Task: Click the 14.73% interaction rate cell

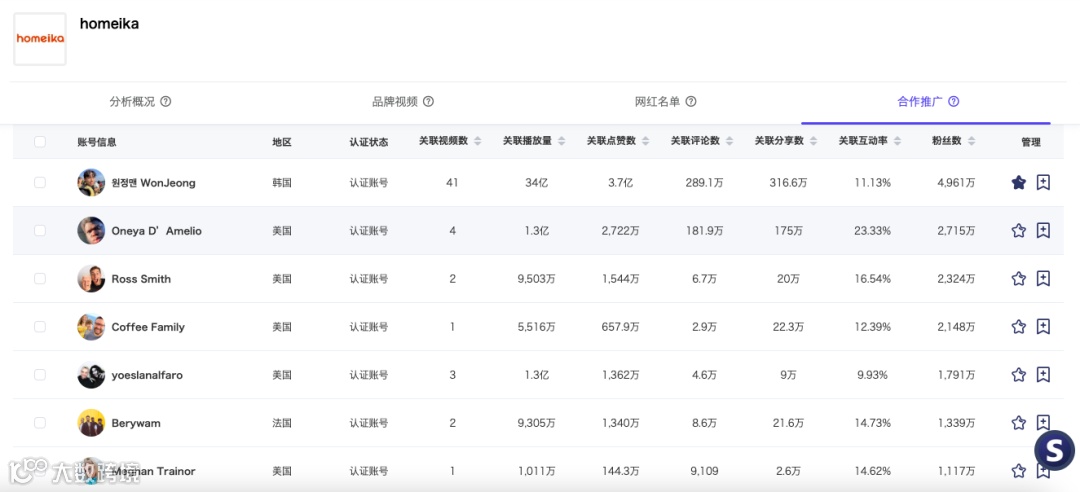Action: point(872,423)
